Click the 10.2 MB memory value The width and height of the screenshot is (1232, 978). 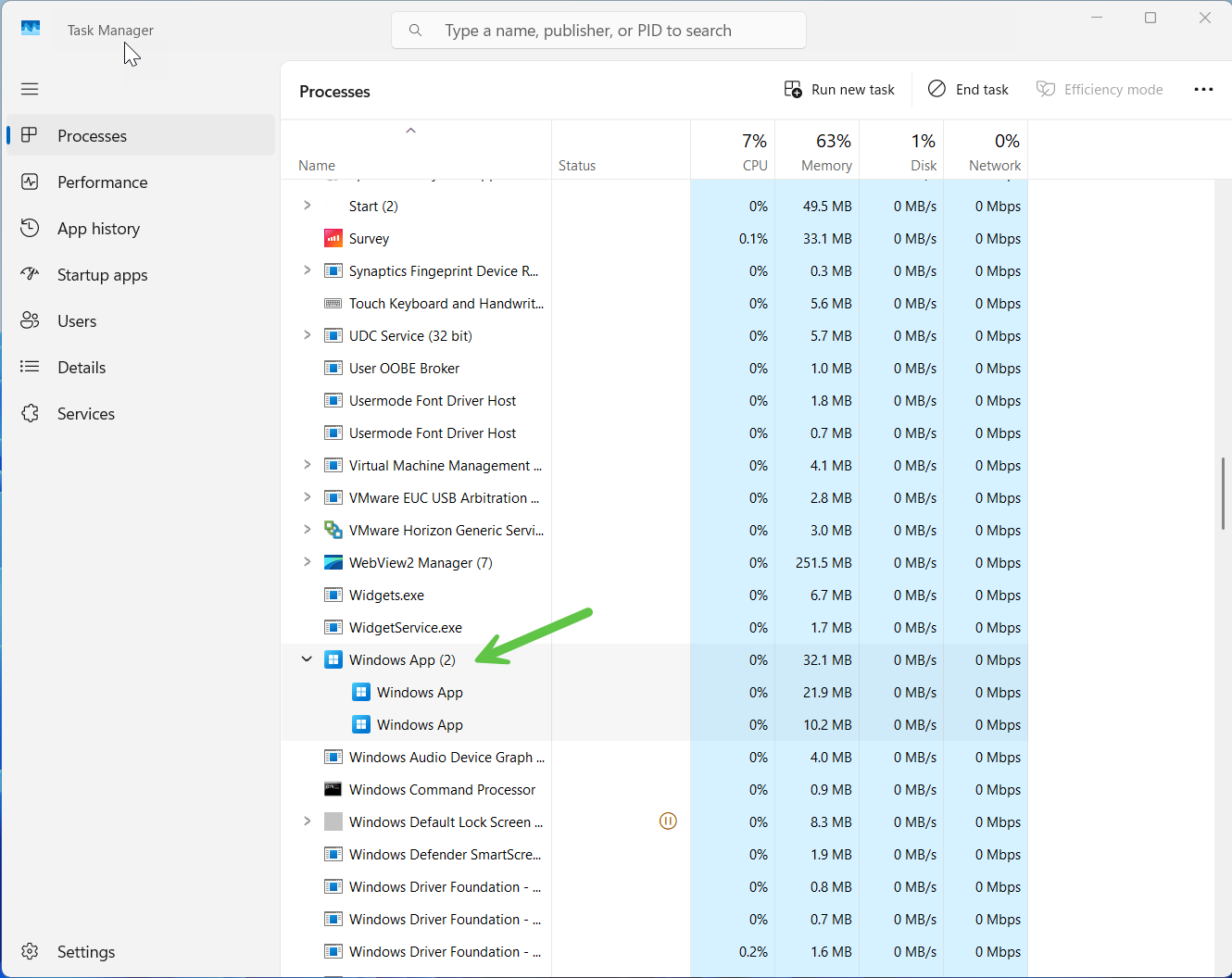827,724
